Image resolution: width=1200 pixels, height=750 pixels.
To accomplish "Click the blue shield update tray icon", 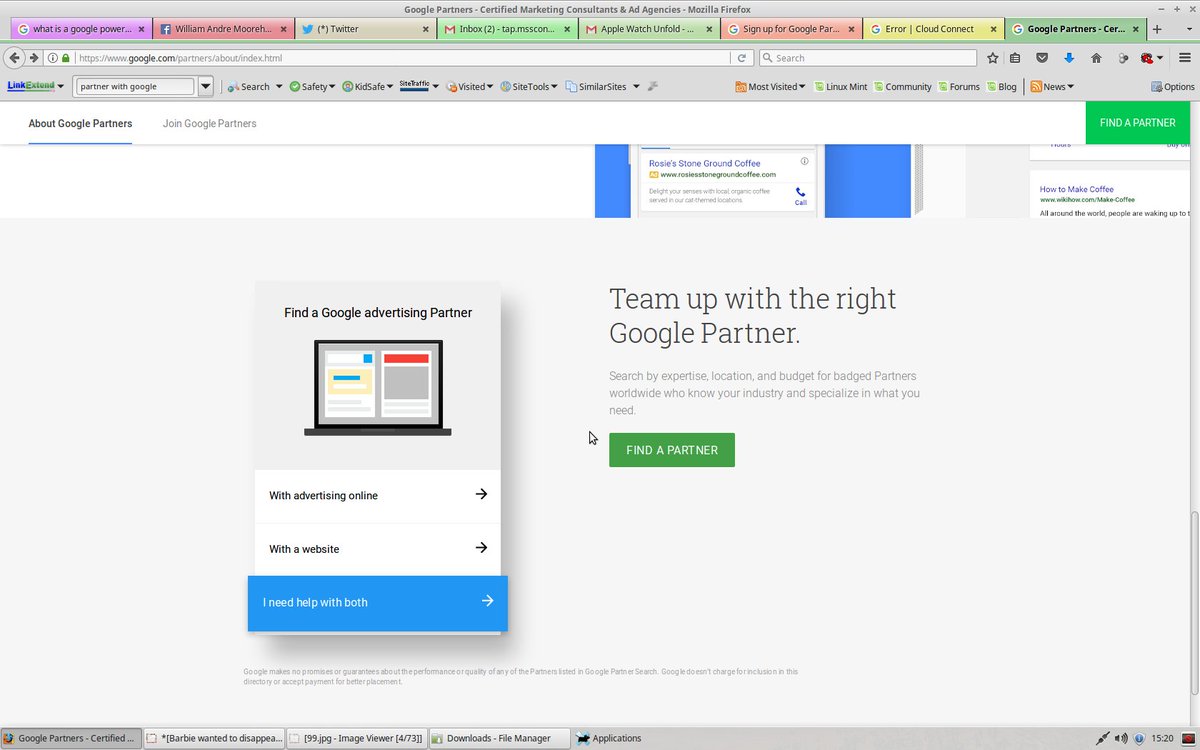I will point(1139,738).
